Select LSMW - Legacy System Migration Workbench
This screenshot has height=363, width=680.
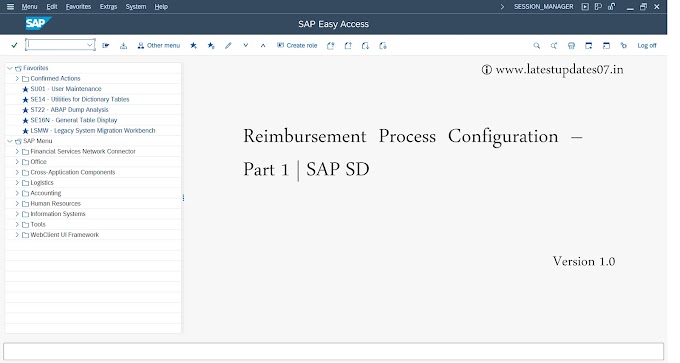93,131
